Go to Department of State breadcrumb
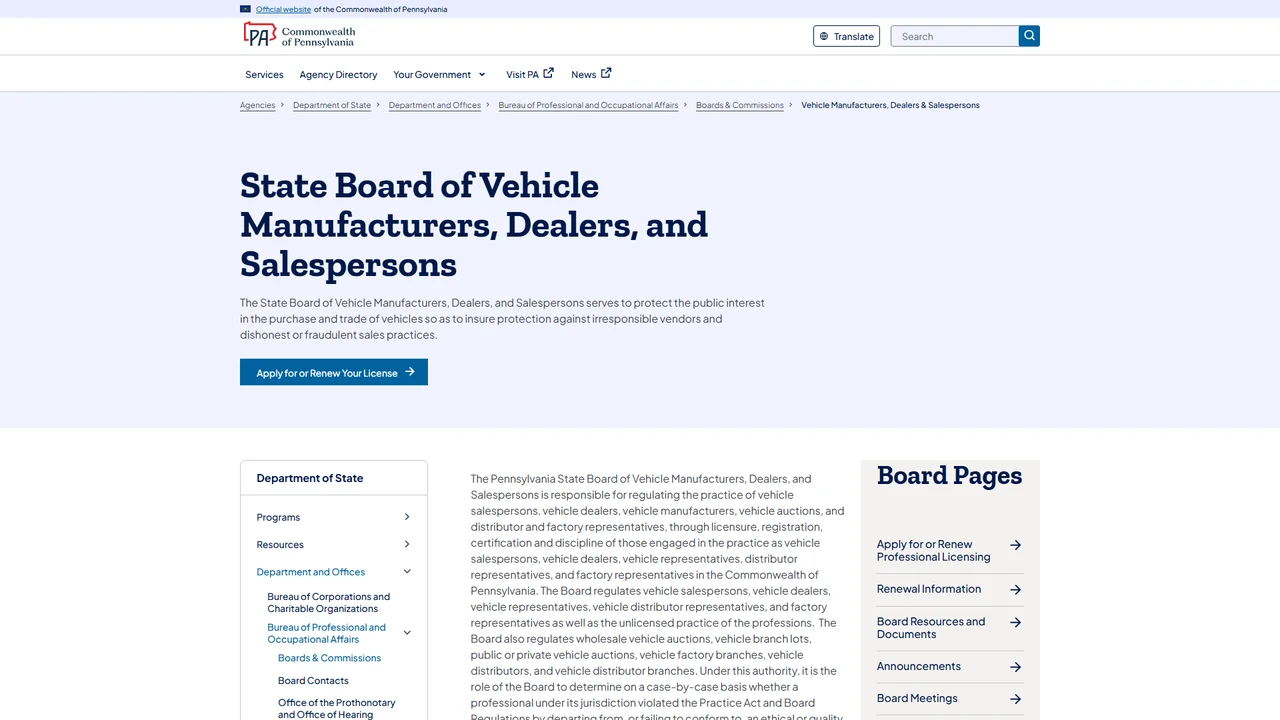This screenshot has width=1280, height=720. pos(332,105)
